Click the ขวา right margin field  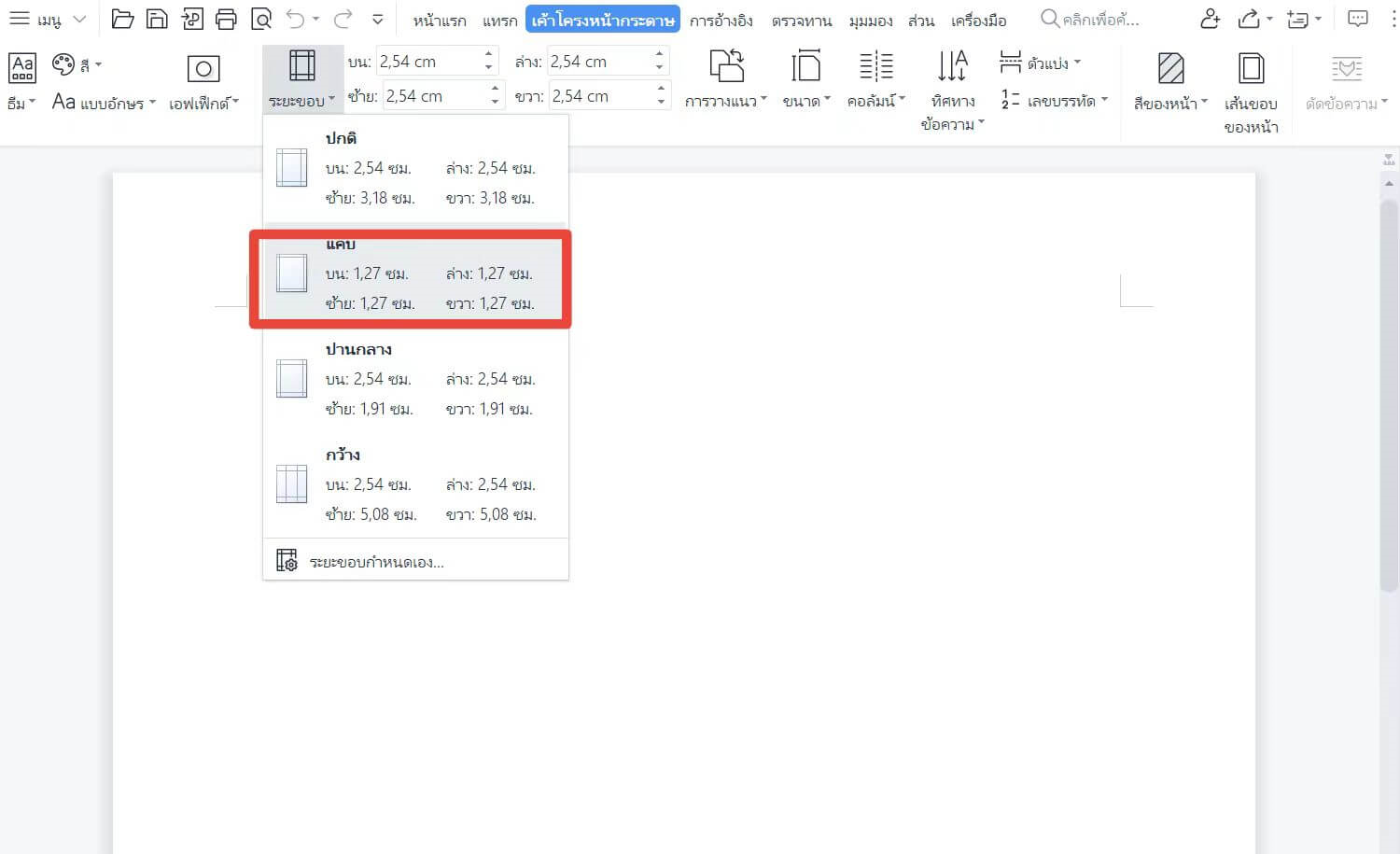(x=602, y=95)
